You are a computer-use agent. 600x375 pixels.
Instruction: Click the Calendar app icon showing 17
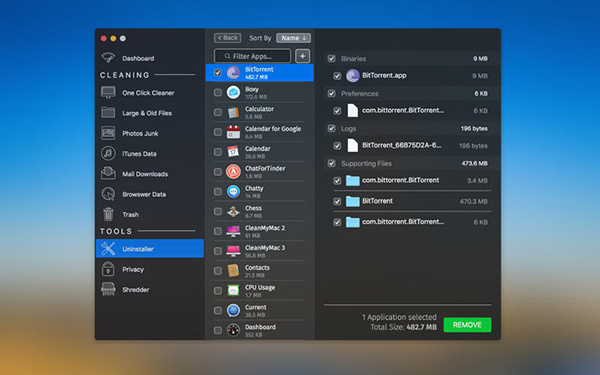coord(233,152)
